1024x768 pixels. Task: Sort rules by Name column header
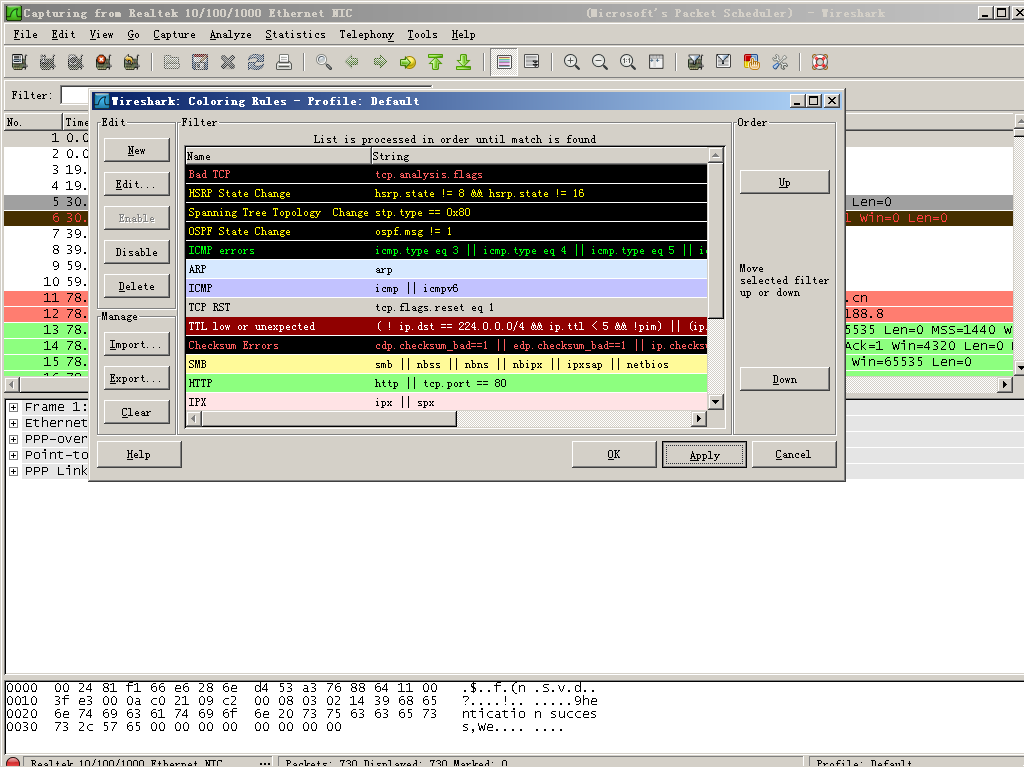pyautogui.click(x=278, y=156)
